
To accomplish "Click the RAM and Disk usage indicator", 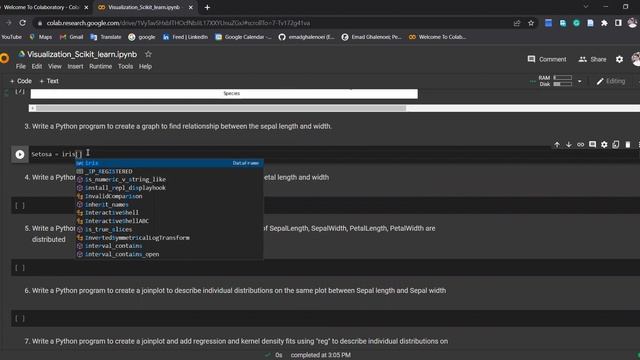I will point(555,81).
